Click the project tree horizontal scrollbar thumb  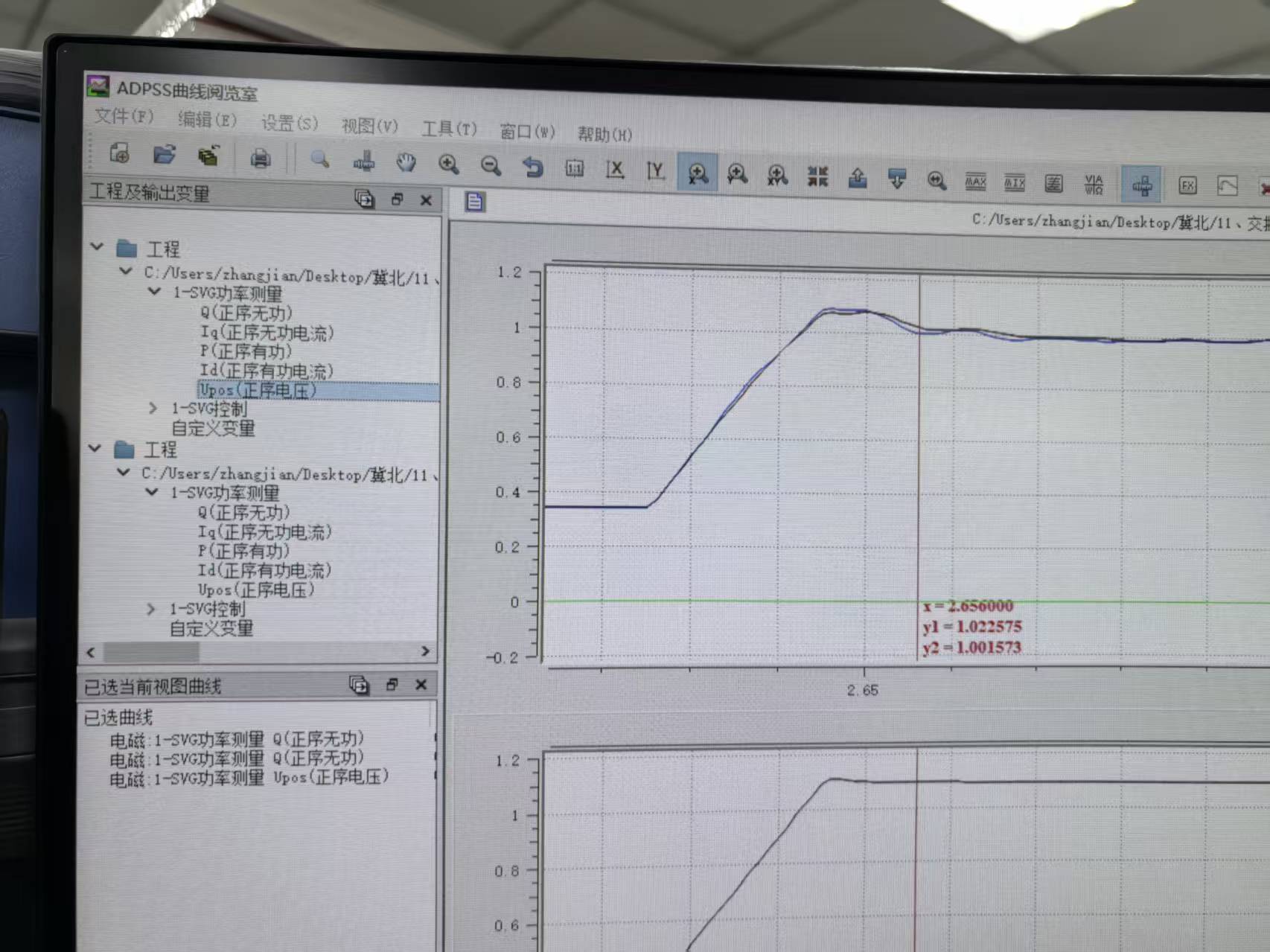coord(151,652)
